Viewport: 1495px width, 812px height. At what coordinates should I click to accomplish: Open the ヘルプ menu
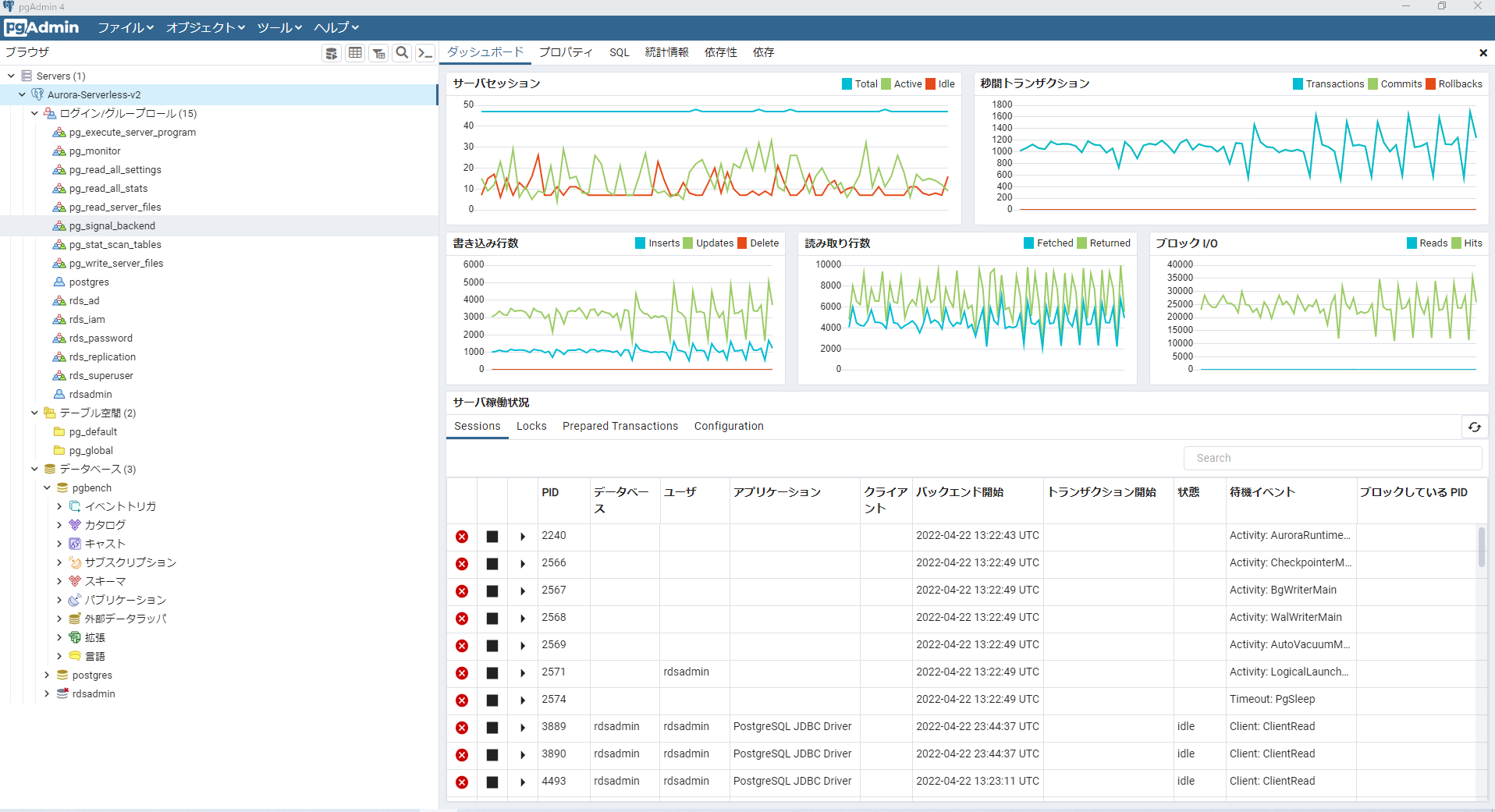point(336,28)
